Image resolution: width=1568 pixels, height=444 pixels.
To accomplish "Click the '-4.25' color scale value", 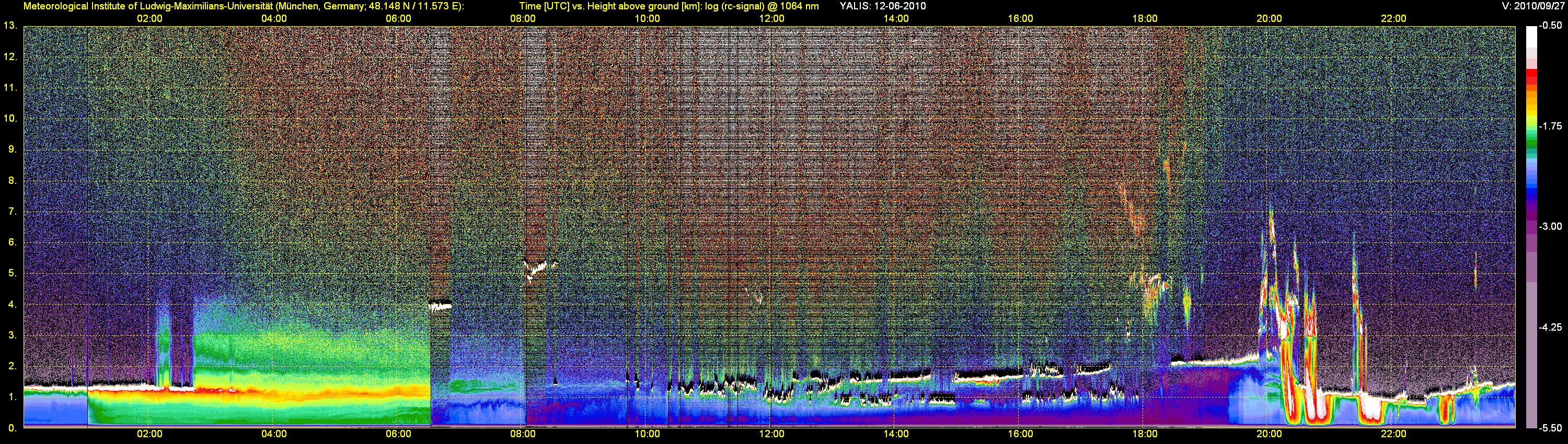I will pos(1550,327).
